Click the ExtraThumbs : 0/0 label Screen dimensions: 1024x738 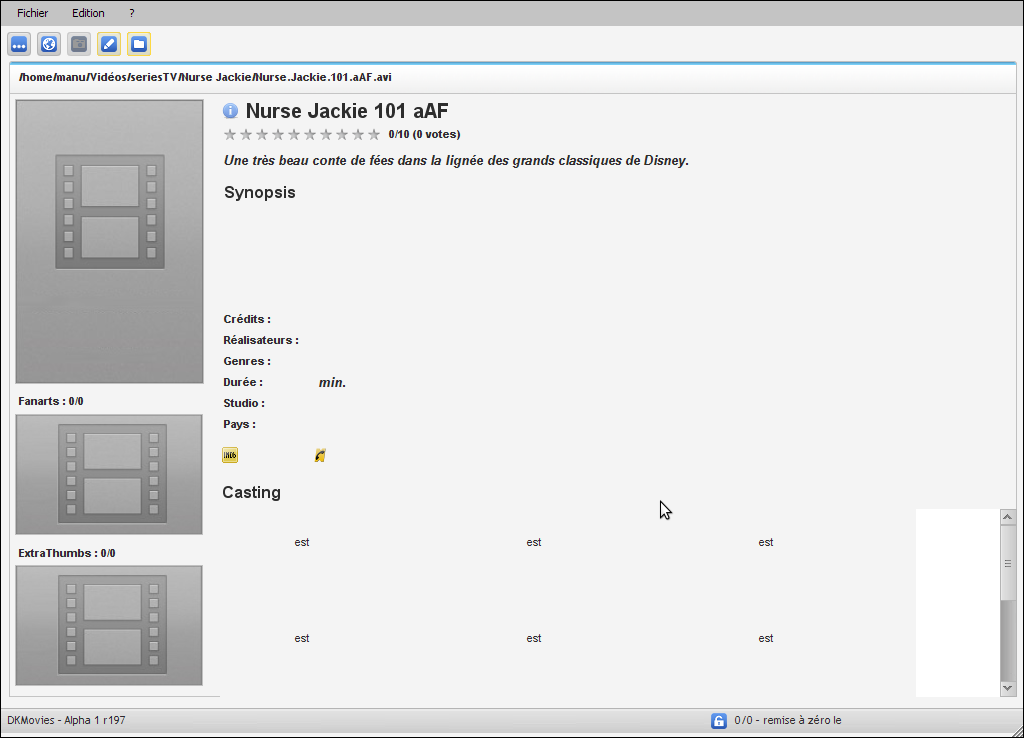click(x=67, y=553)
